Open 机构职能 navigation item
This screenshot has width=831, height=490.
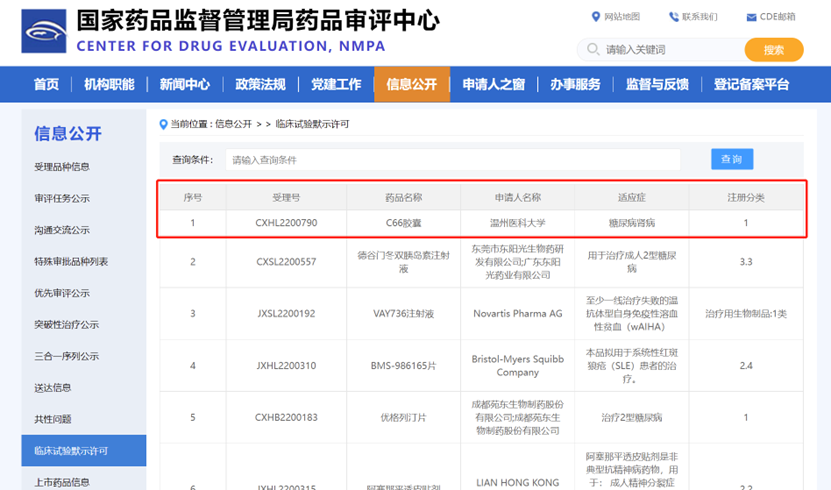coord(109,84)
